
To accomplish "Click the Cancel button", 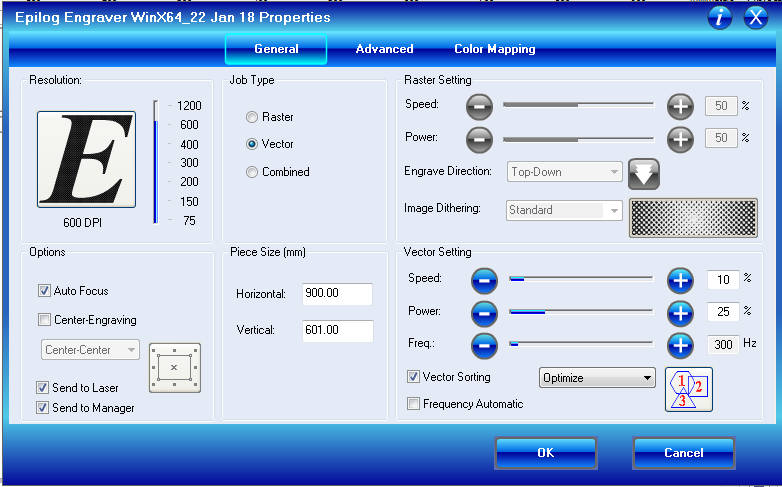I will 684,453.
